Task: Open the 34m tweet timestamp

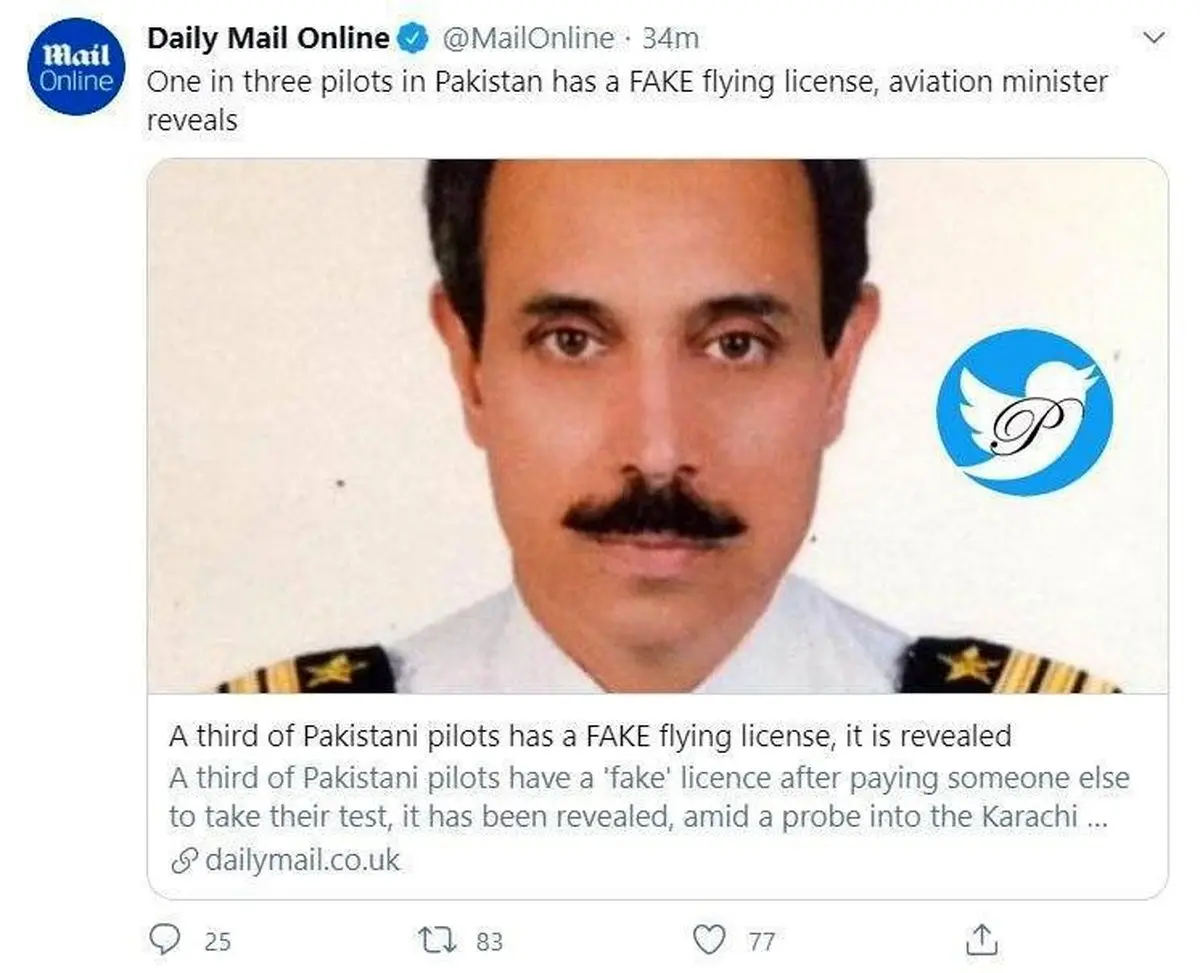Action: [x=670, y=39]
